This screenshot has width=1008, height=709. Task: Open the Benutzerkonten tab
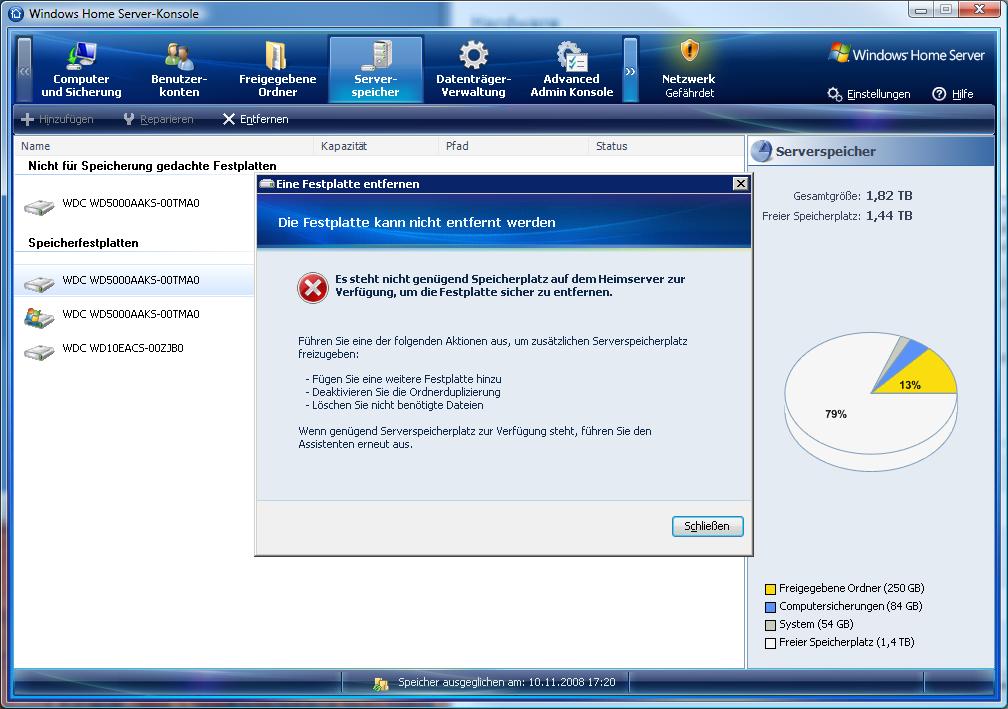click(x=179, y=69)
